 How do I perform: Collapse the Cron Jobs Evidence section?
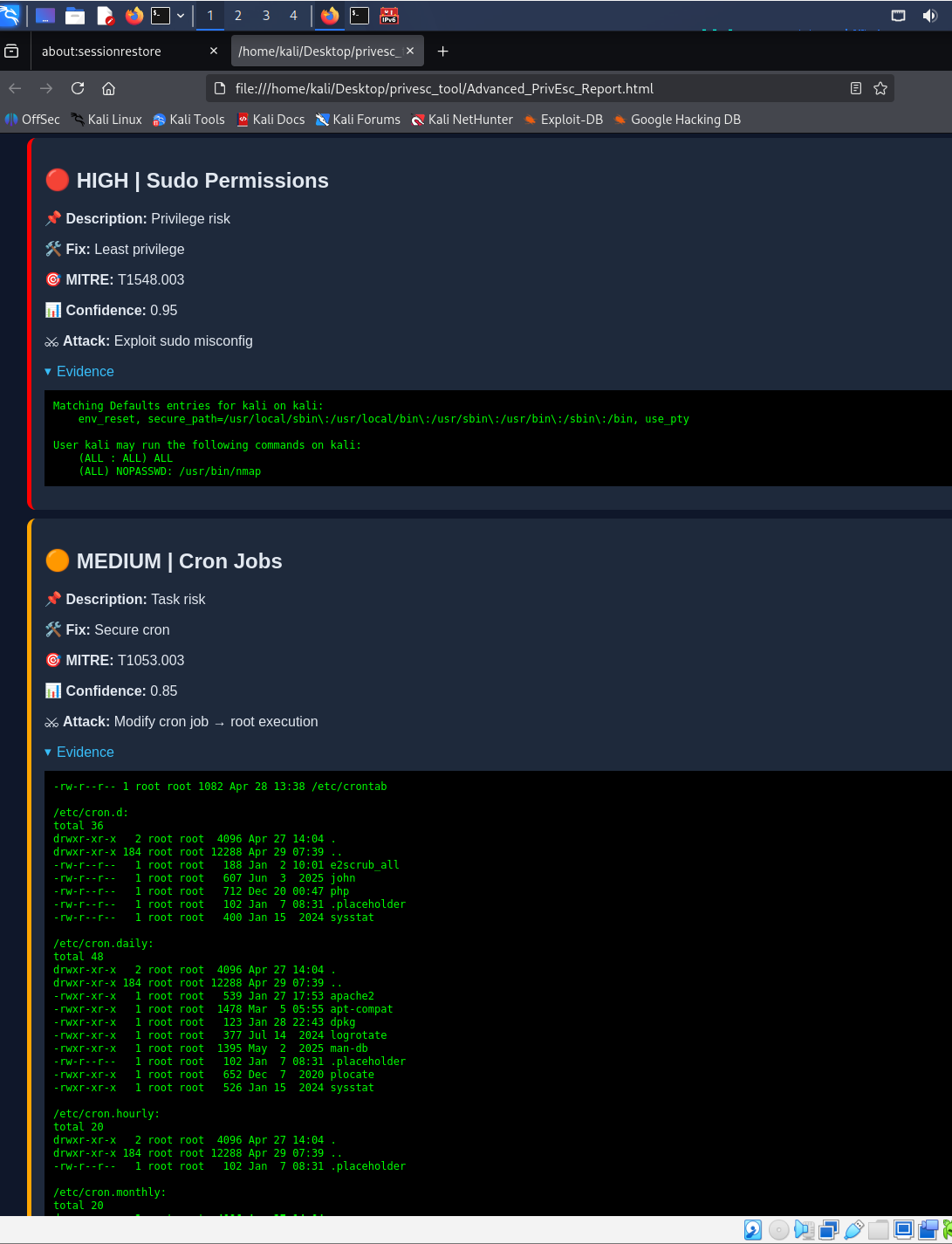pos(79,753)
